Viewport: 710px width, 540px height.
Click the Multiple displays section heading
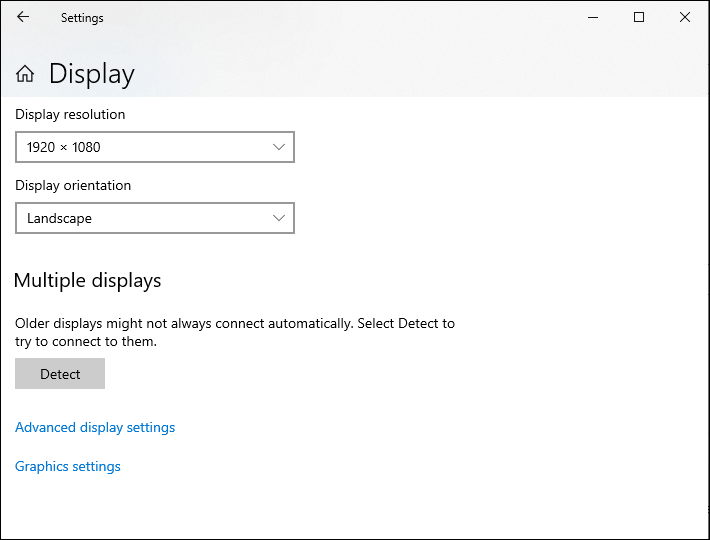click(88, 281)
